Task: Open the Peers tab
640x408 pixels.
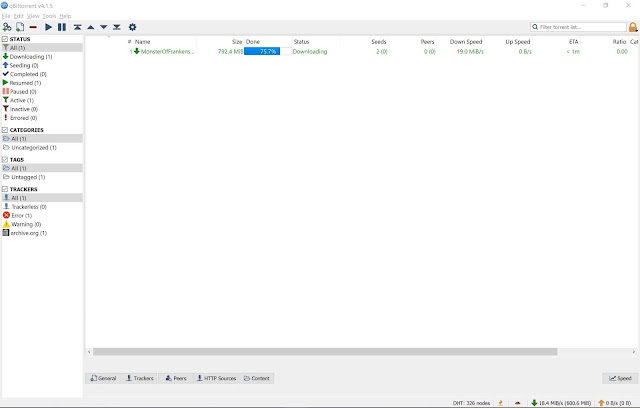Action: coord(176,378)
